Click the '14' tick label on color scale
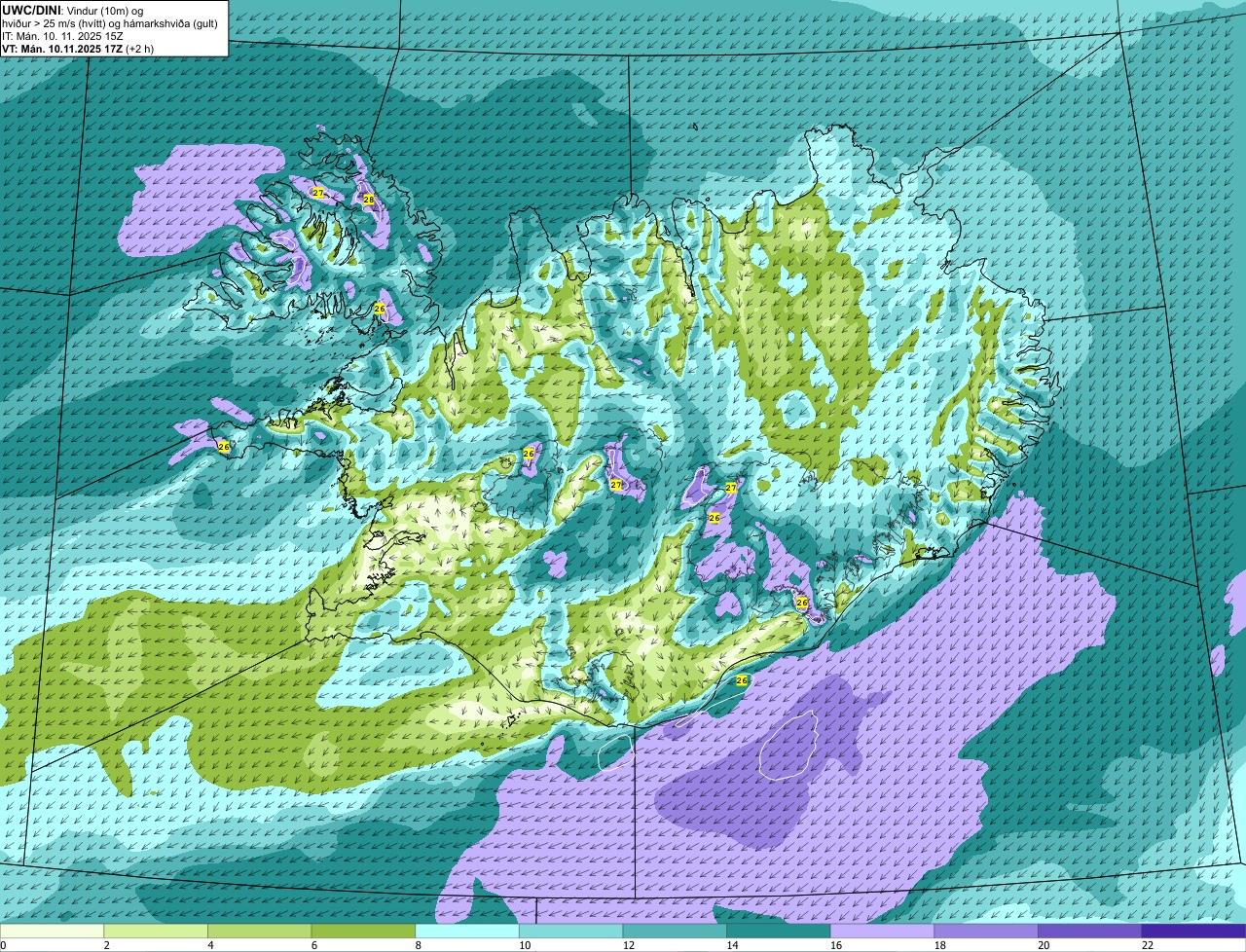 pos(732,945)
